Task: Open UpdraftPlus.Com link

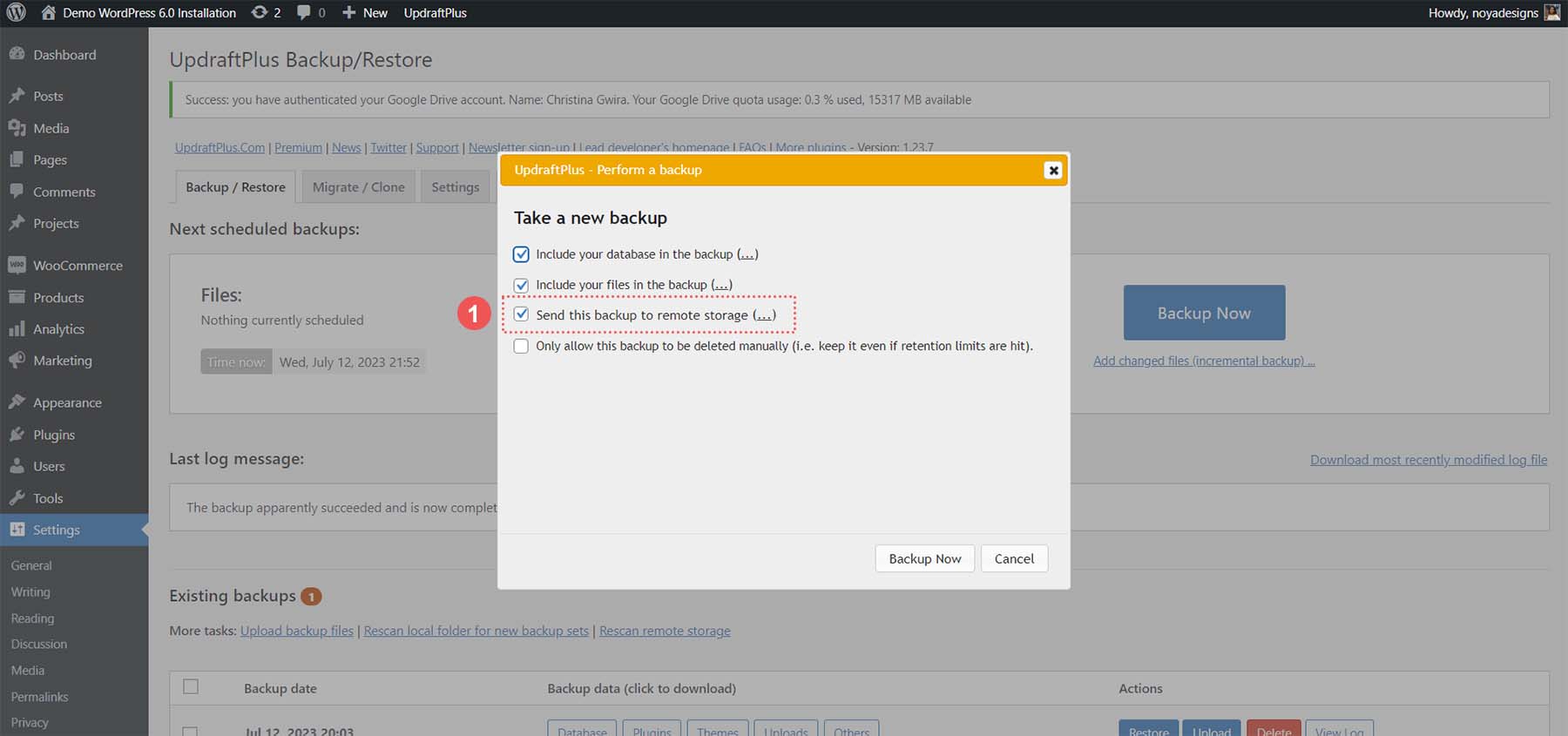Action: [x=220, y=147]
